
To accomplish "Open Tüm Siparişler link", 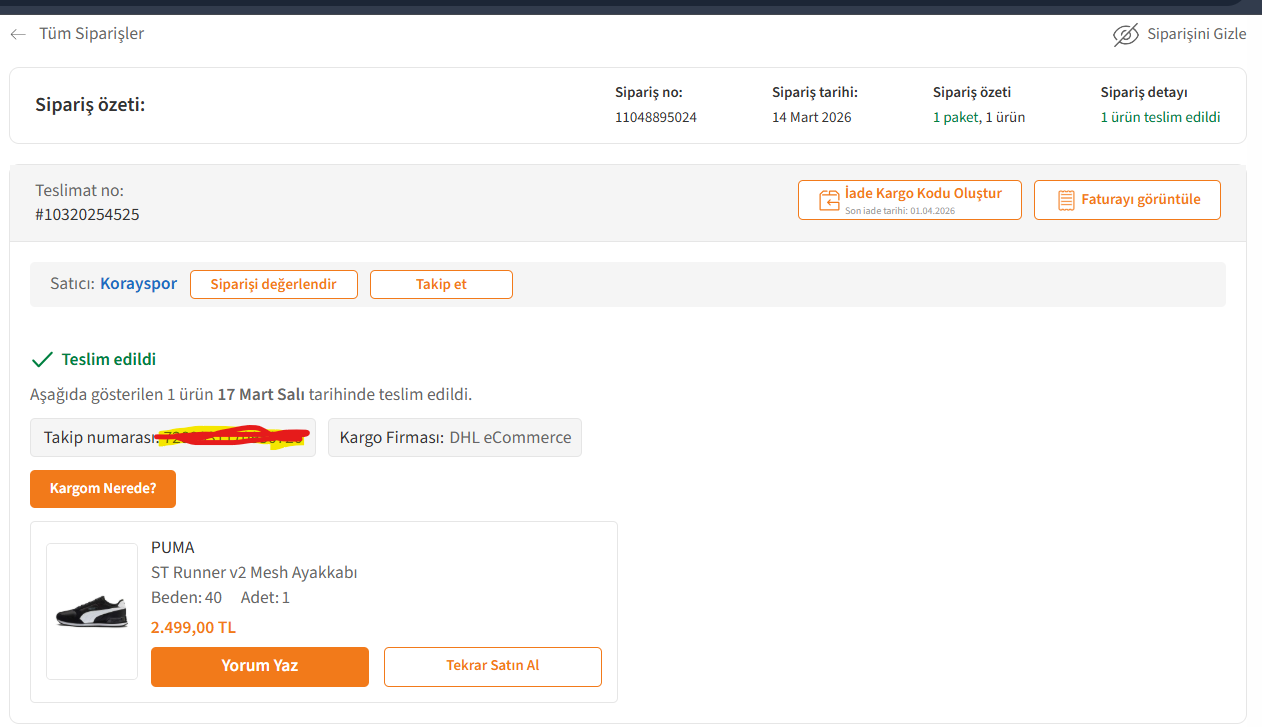I will [91, 34].
